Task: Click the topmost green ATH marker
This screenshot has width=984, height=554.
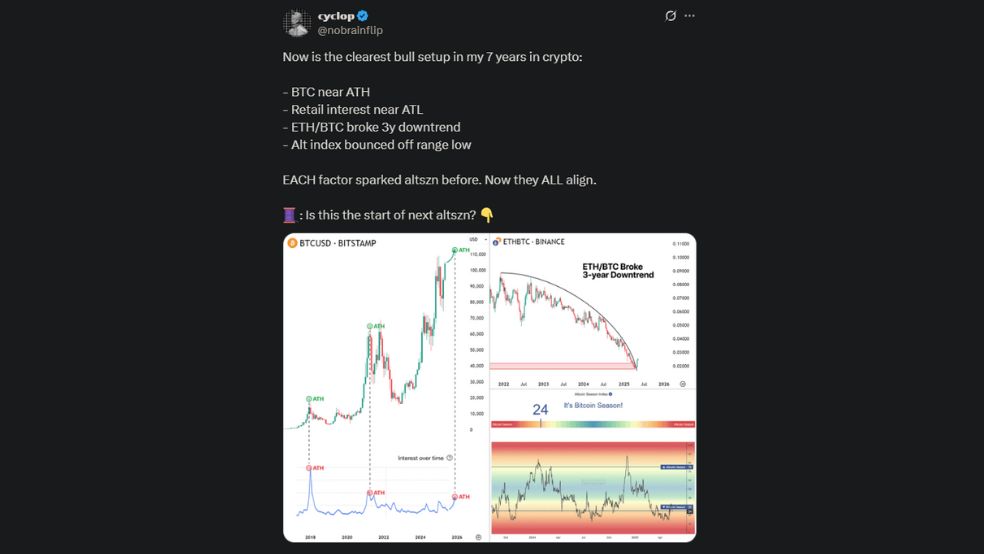Action: point(455,250)
